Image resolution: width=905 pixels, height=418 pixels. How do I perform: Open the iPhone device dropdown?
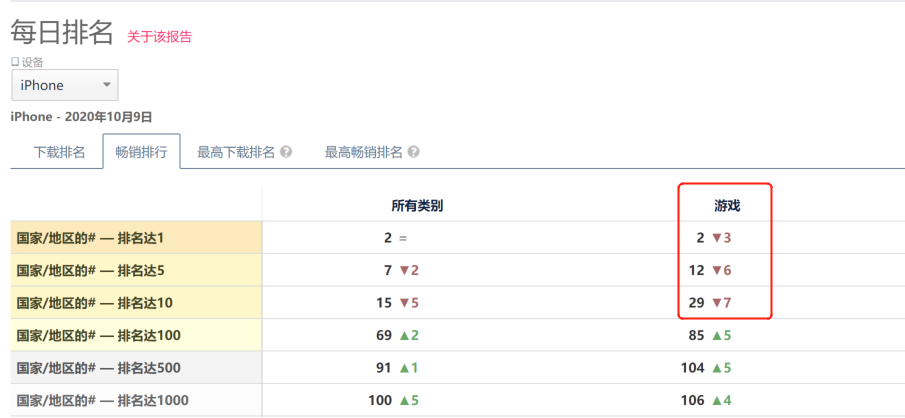click(x=64, y=86)
